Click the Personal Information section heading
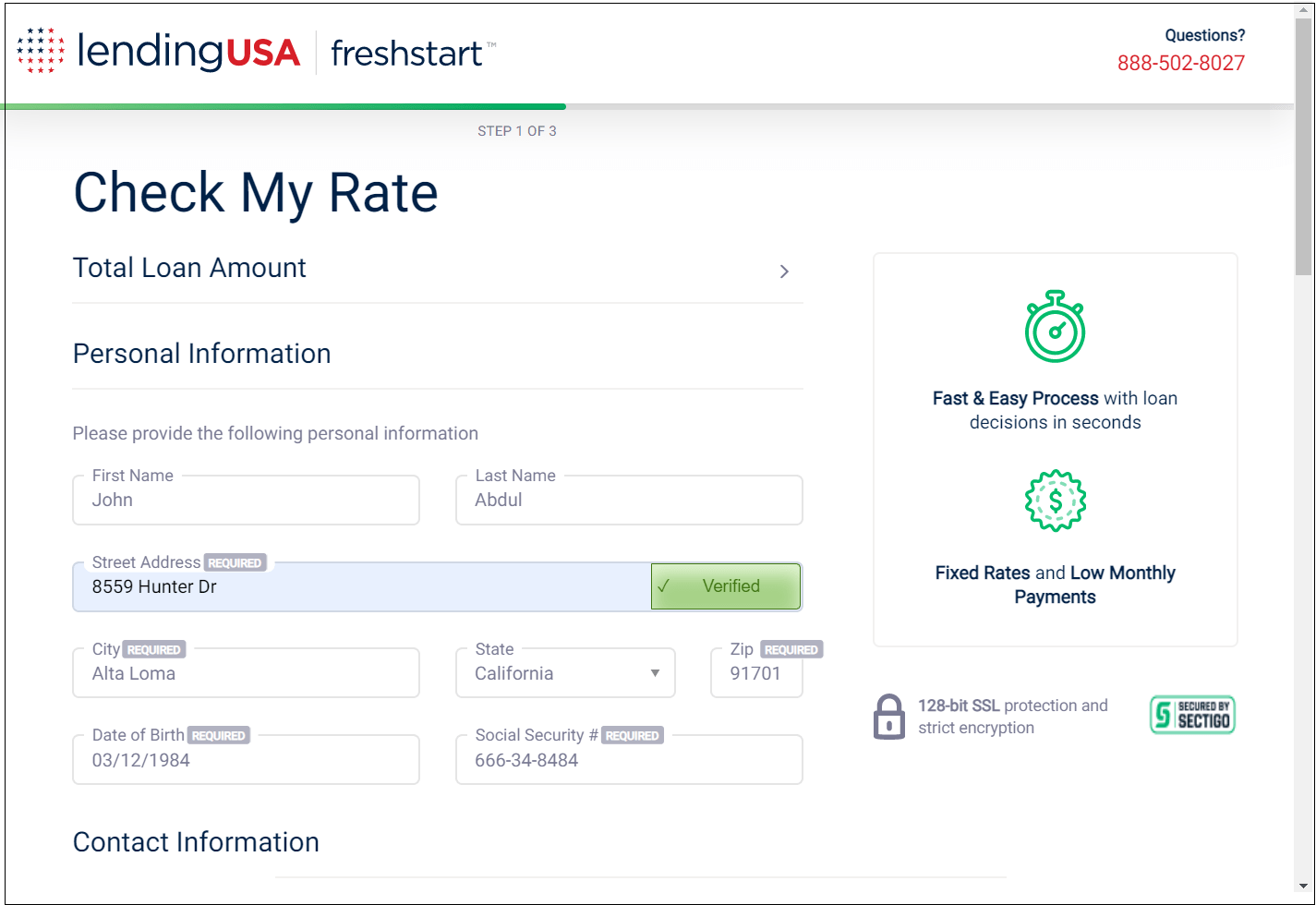This screenshot has width=1316, height=905. click(201, 354)
